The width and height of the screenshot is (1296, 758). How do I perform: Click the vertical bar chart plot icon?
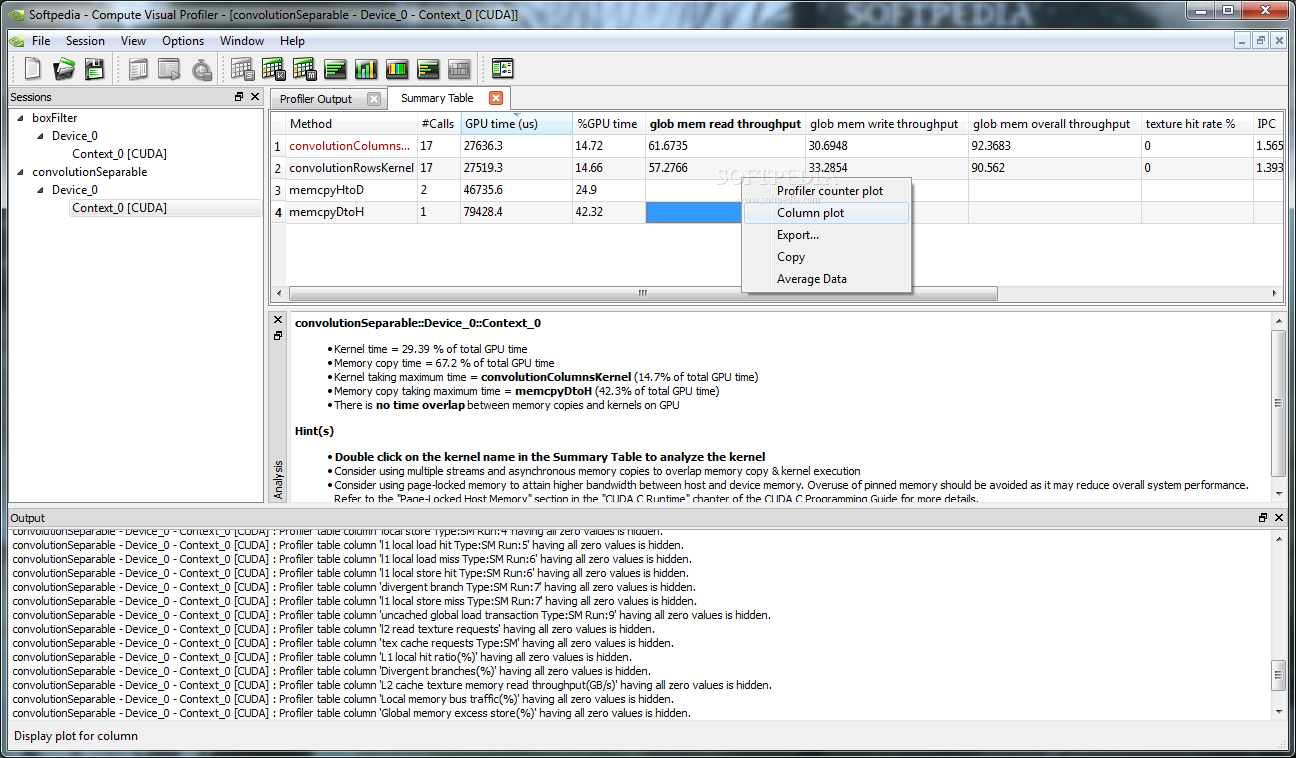pos(366,69)
